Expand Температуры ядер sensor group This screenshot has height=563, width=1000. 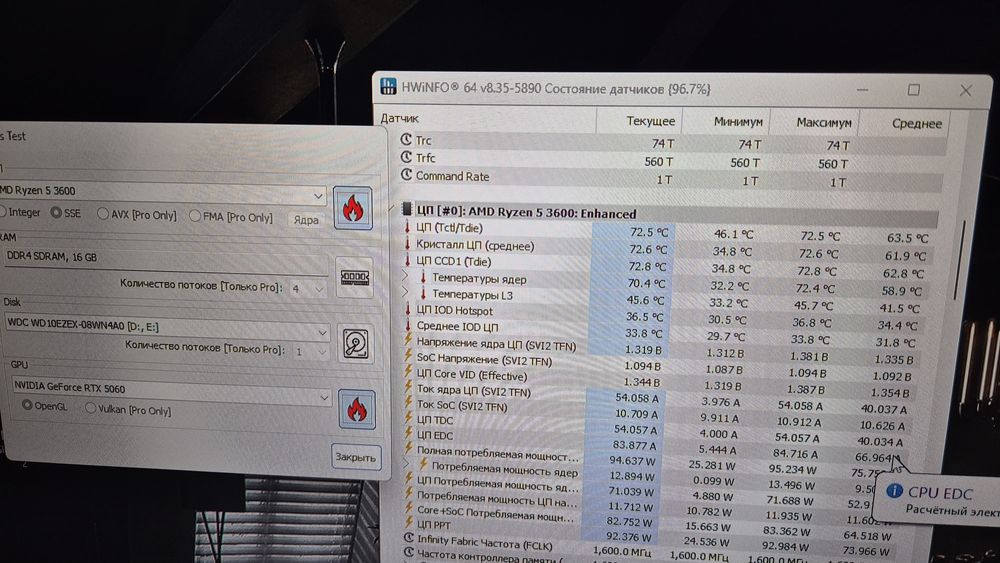[405, 276]
